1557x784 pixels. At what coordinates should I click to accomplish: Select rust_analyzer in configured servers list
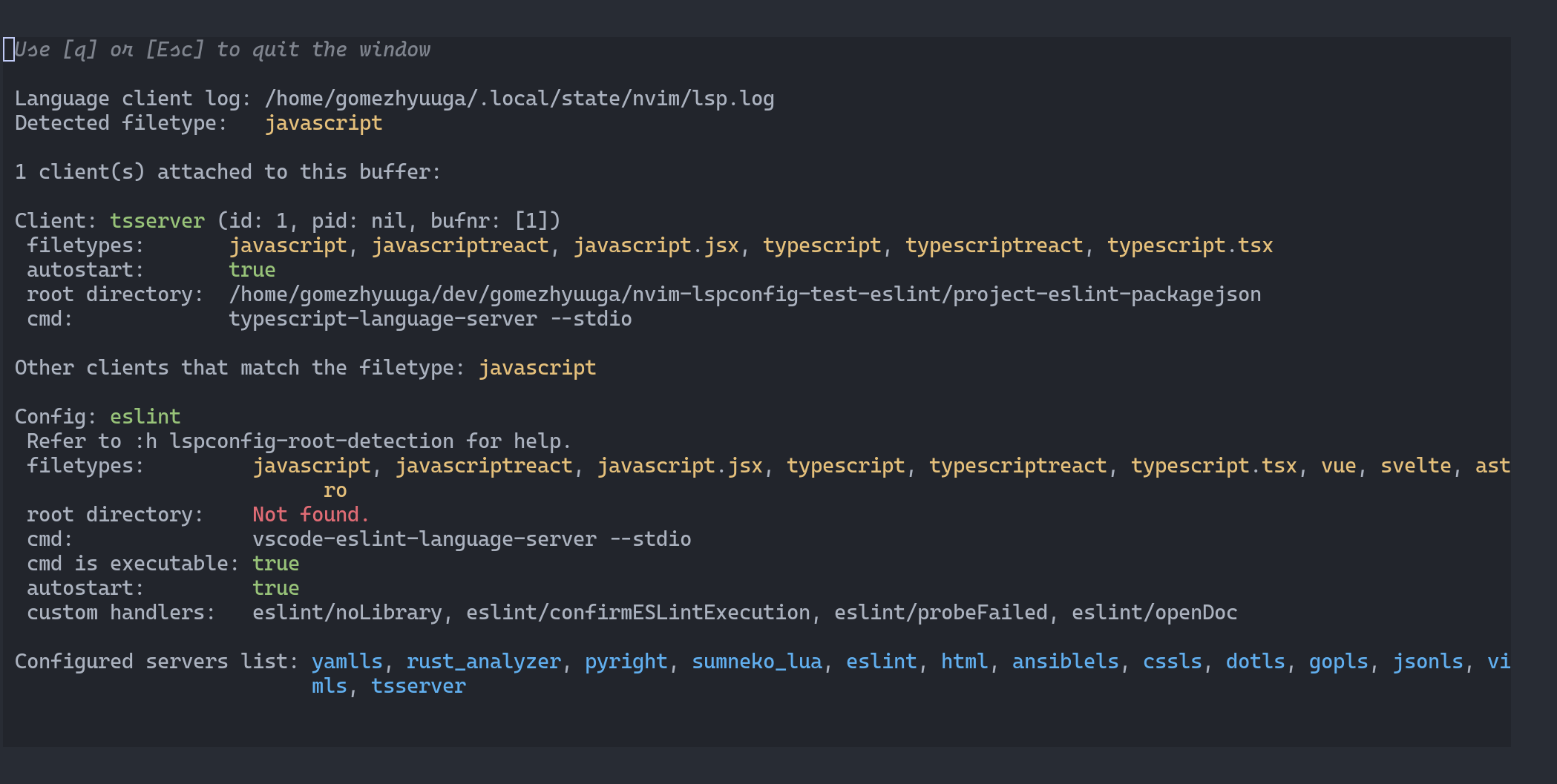(482, 661)
